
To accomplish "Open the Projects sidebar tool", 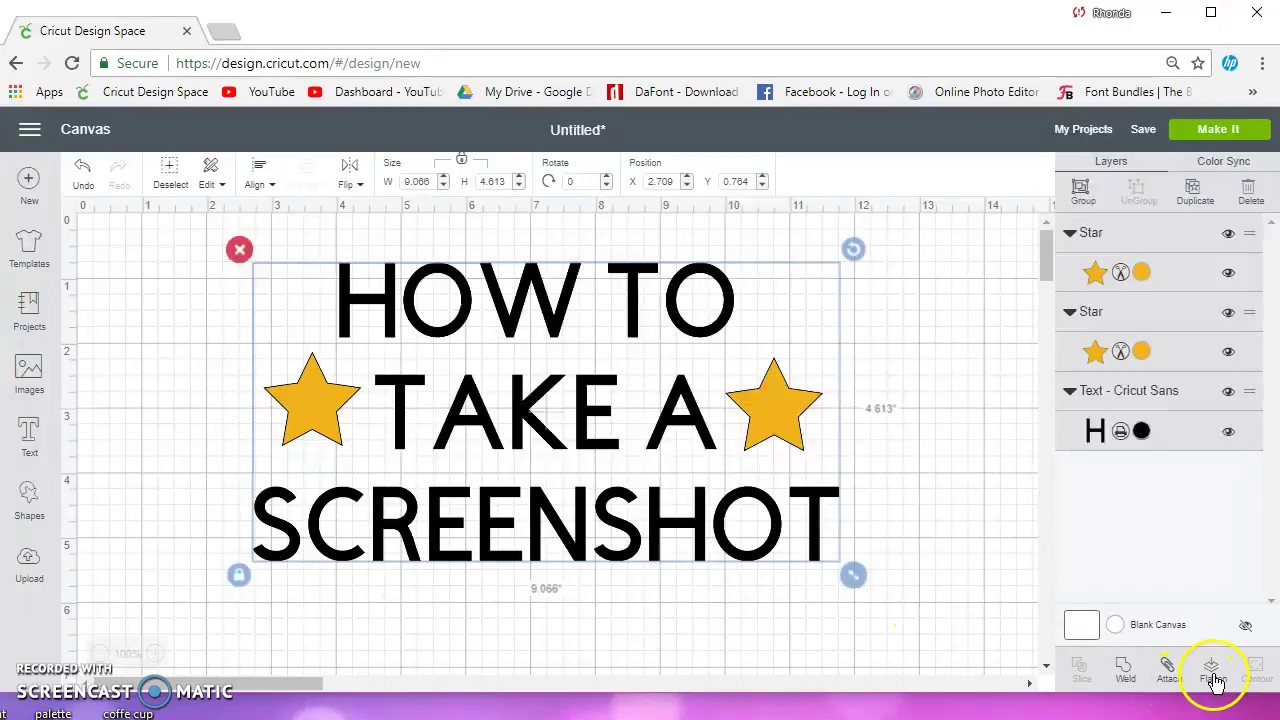I will point(29,311).
